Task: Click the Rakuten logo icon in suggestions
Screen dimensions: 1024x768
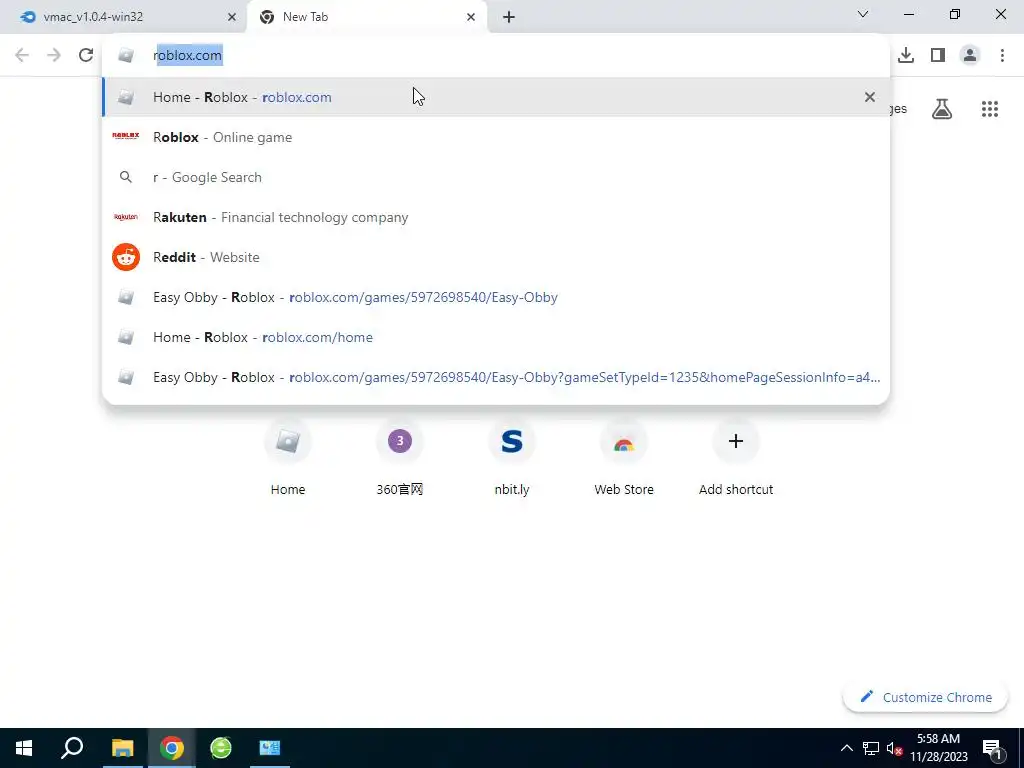Action: (126, 217)
